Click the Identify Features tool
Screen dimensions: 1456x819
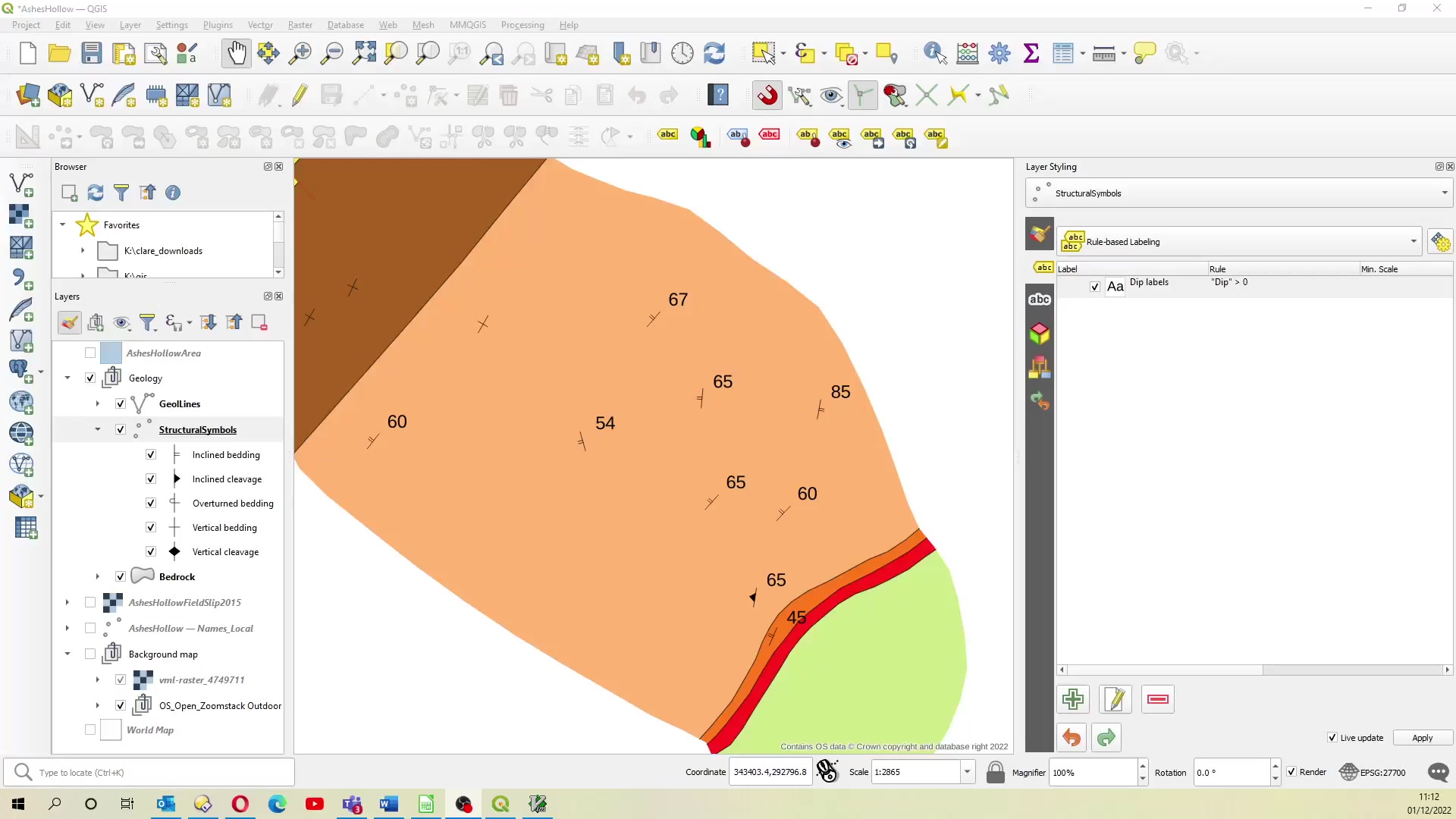935,53
